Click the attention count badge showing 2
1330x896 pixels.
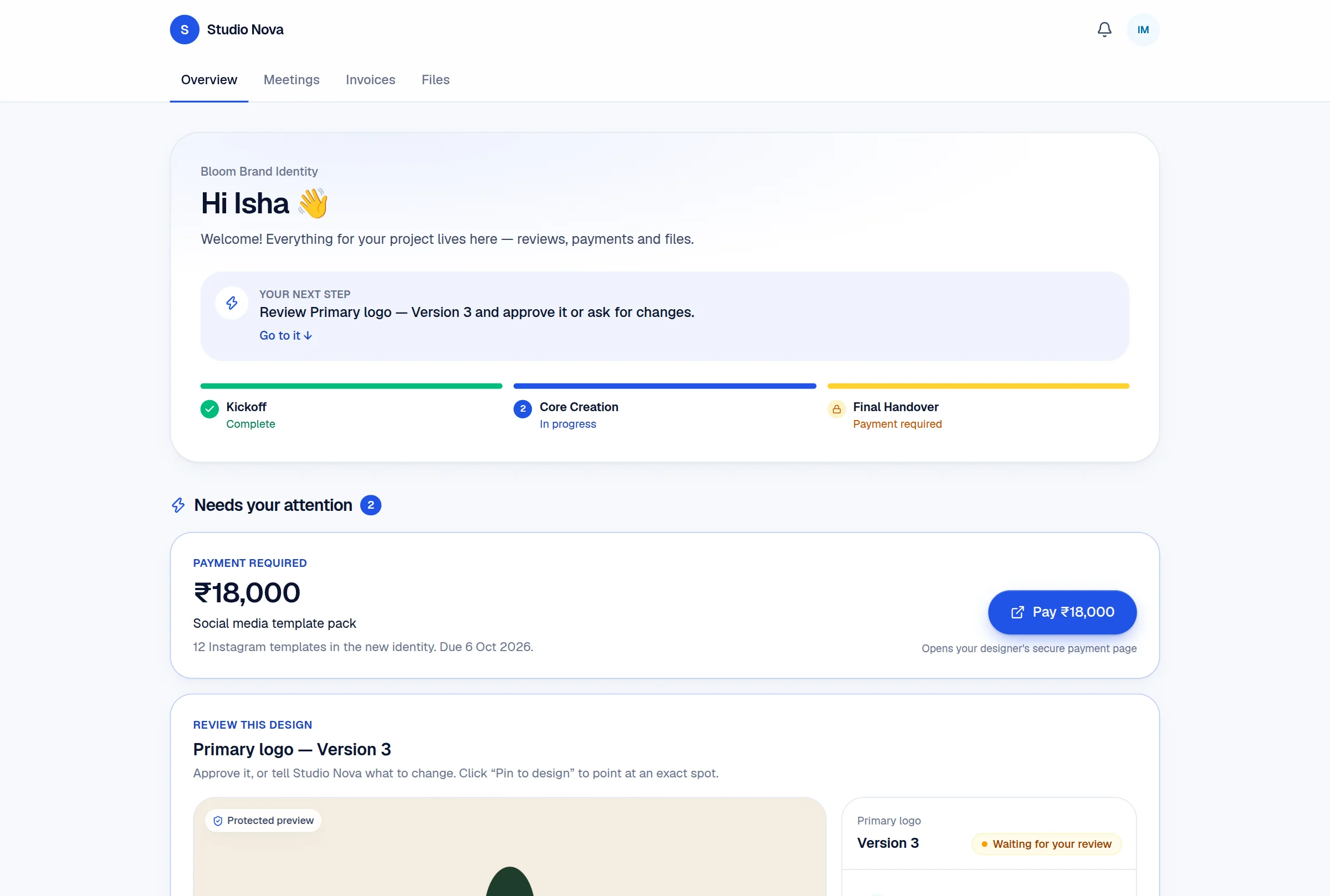coord(371,505)
